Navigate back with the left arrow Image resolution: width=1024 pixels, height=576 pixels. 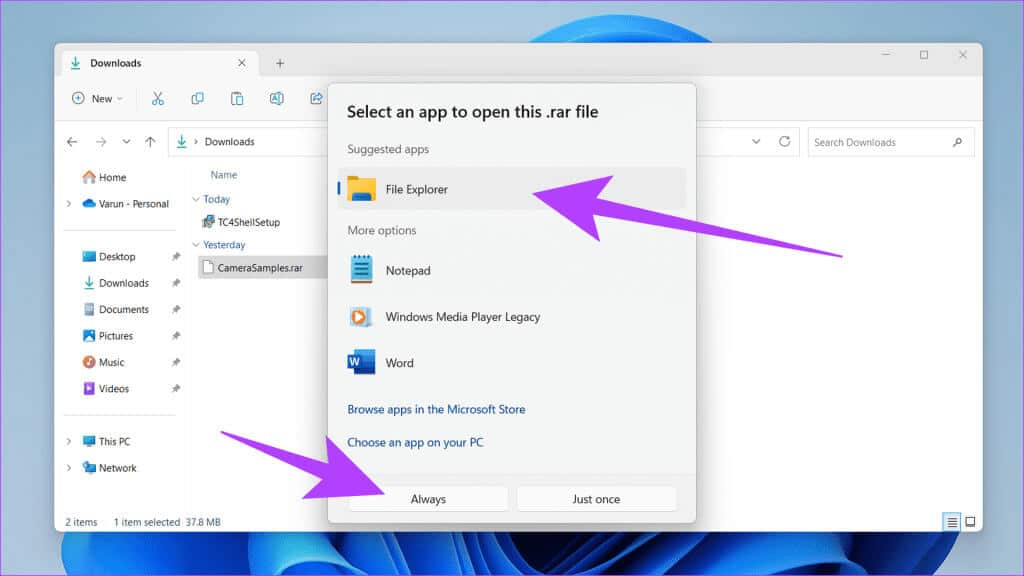[x=72, y=142]
